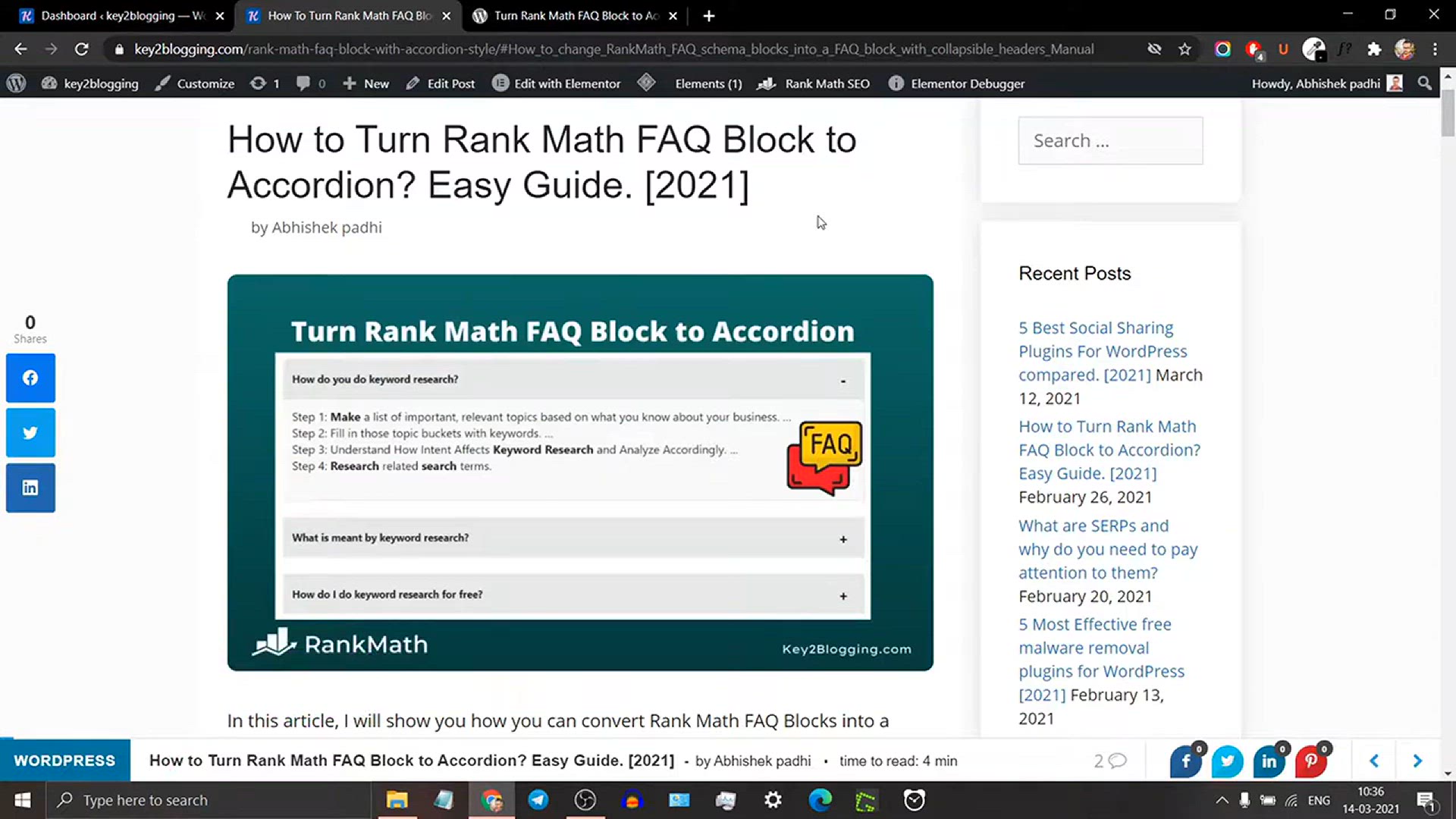Viewport: 1456px width, 819px height.
Task: Open New content menu in admin bar
Action: pos(366,83)
